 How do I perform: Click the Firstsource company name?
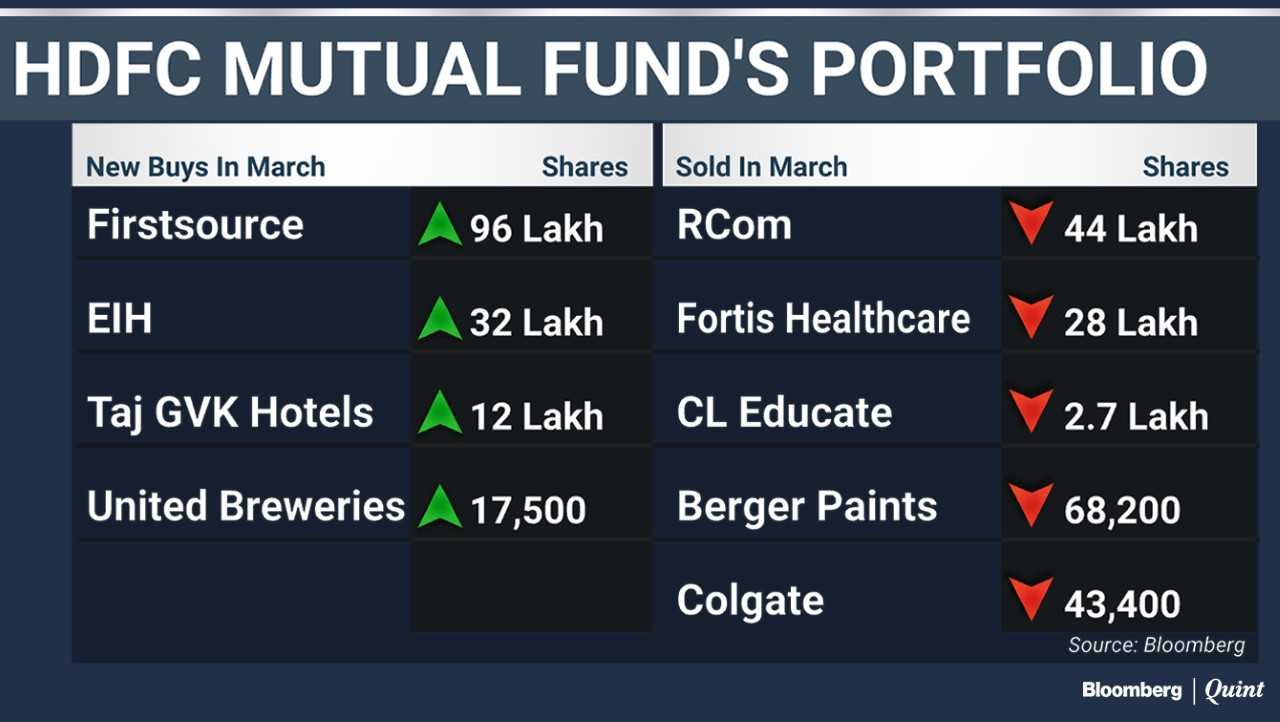coord(195,225)
